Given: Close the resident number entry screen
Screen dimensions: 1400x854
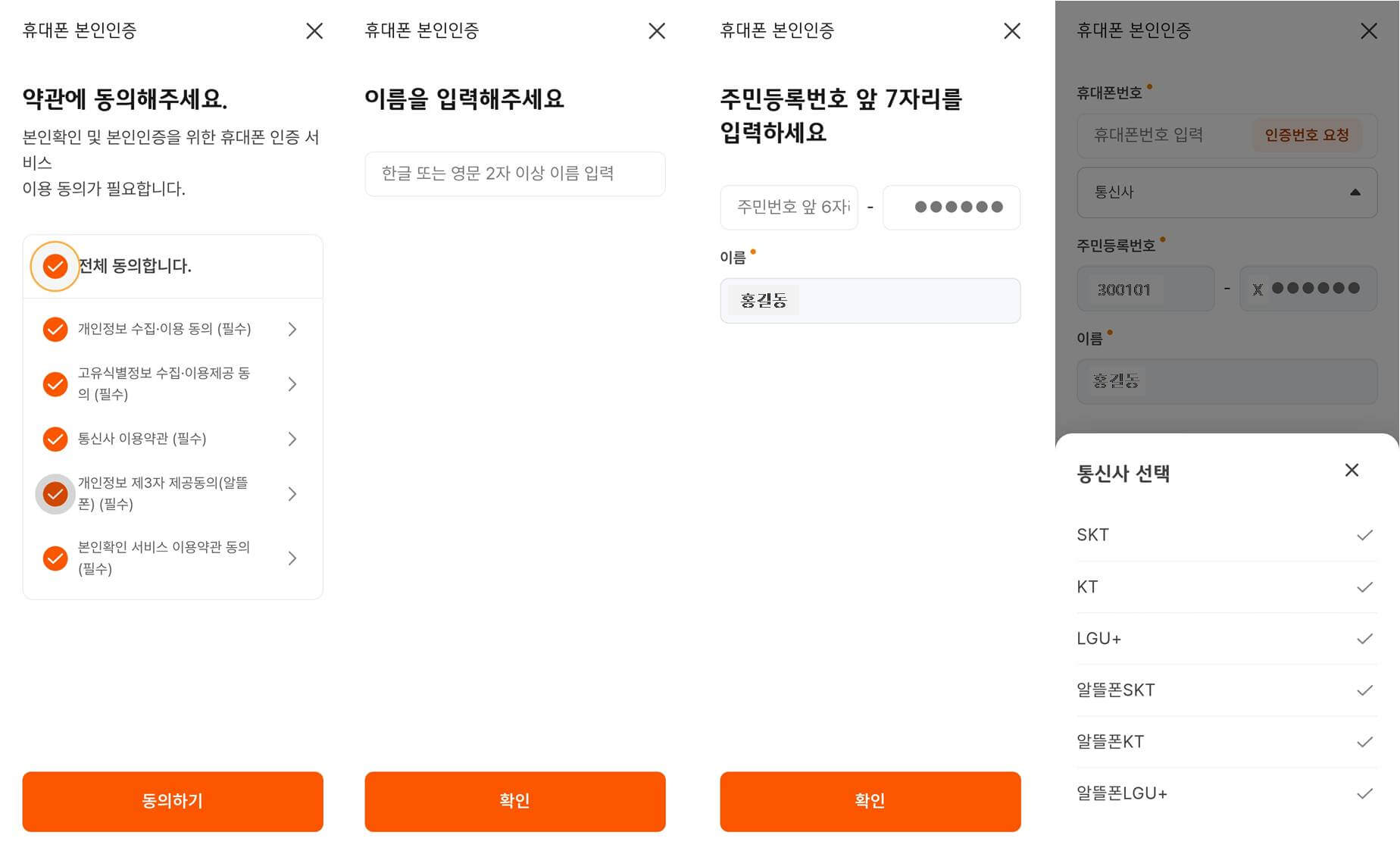Looking at the screenshot, I should point(1012,31).
